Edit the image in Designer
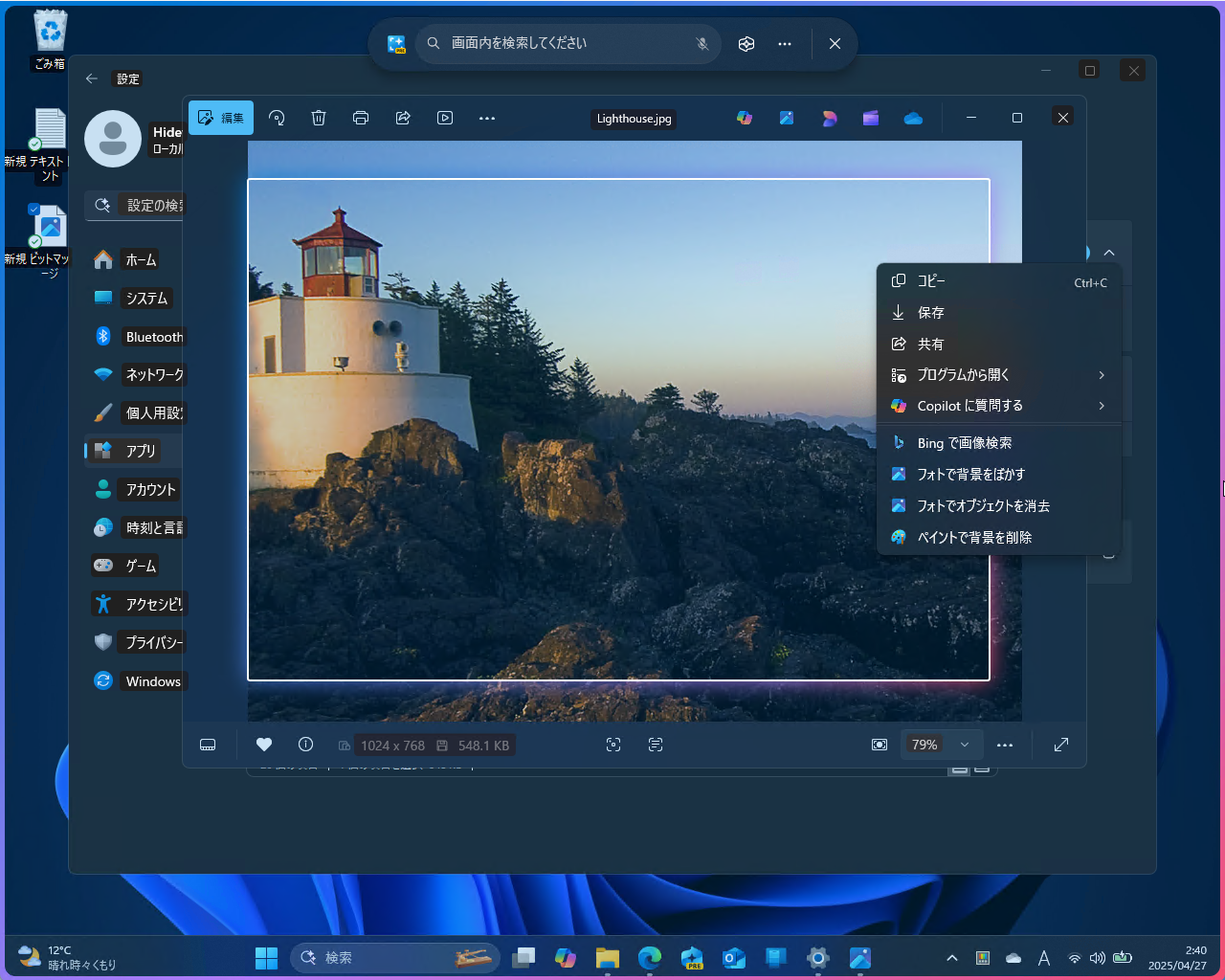 pos(828,118)
